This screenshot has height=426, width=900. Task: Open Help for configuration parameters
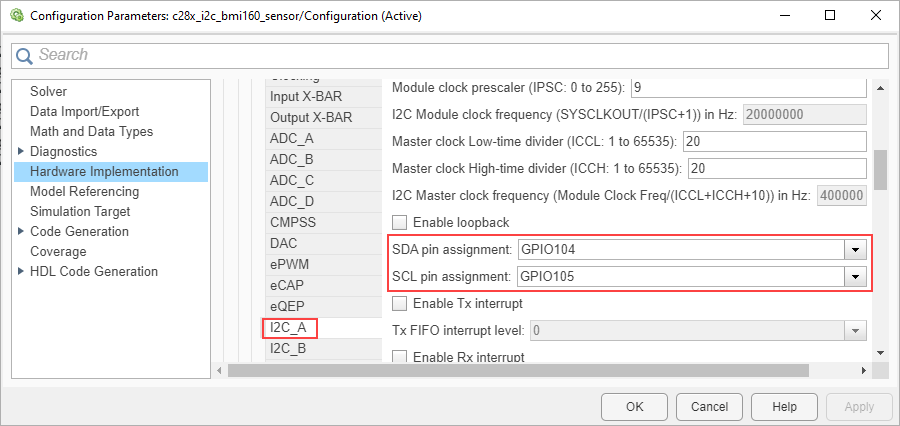pyautogui.click(x=785, y=407)
